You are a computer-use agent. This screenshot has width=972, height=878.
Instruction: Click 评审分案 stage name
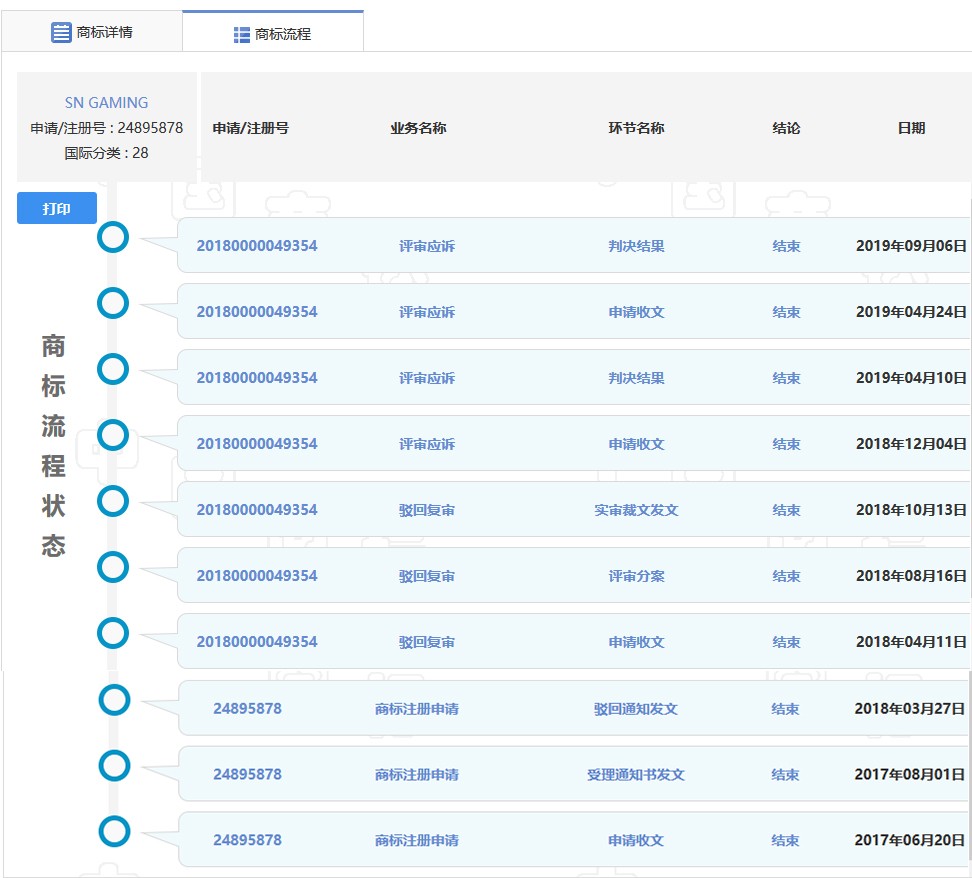(636, 576)
